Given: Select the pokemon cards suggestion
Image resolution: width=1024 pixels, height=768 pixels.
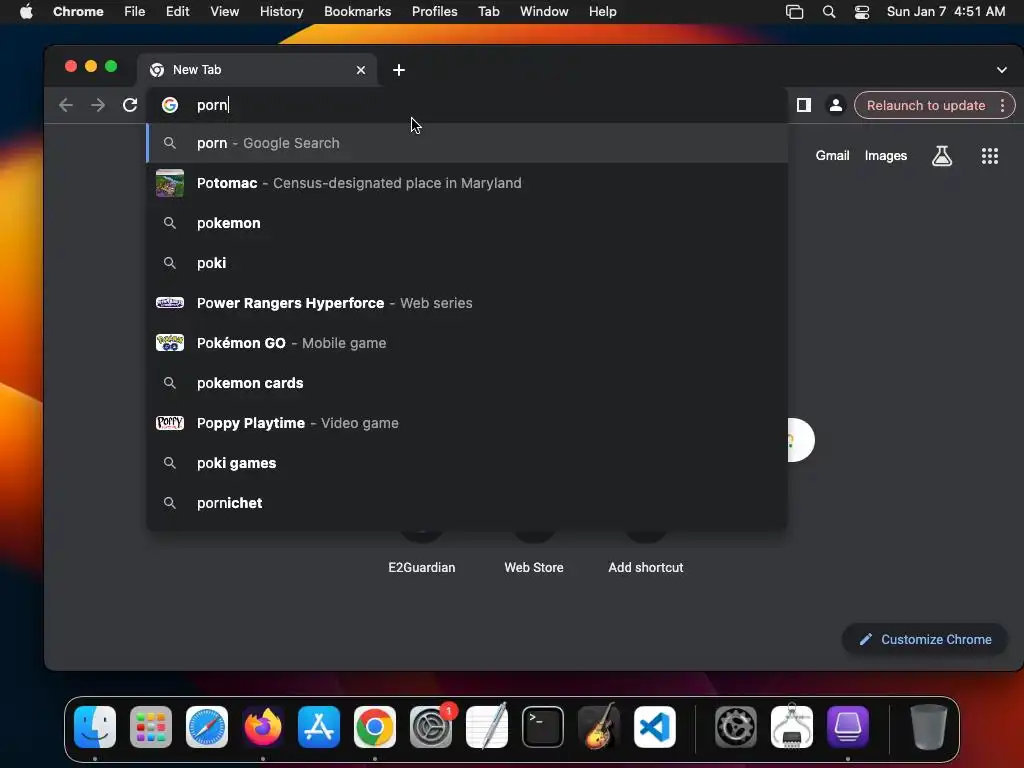Looking at the screenshot, I should 467,383.
